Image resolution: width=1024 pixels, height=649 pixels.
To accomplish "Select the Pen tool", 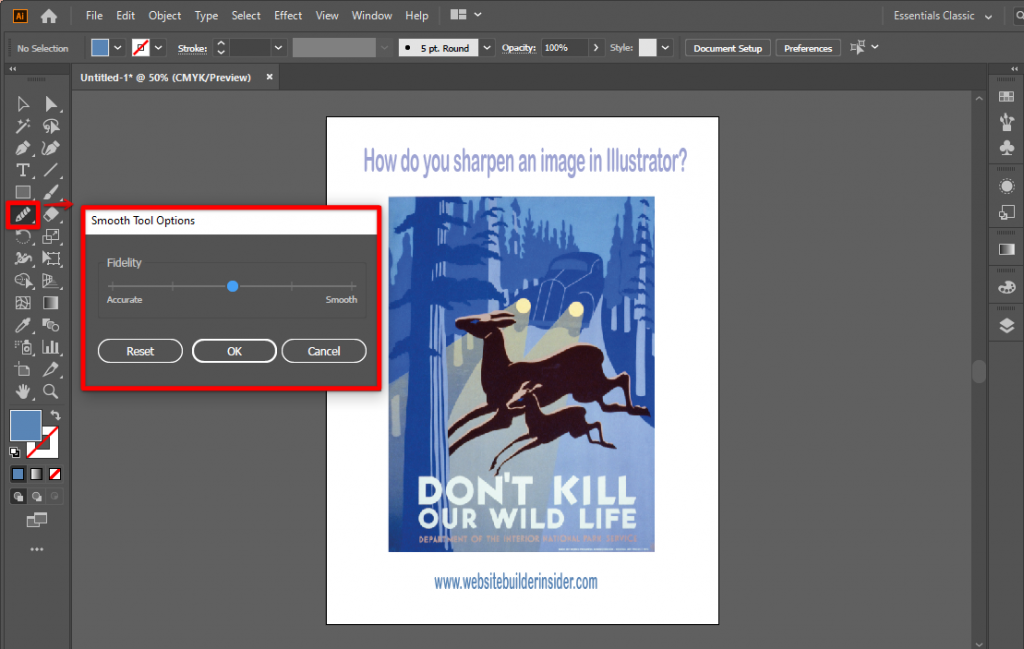I will 24,146.
